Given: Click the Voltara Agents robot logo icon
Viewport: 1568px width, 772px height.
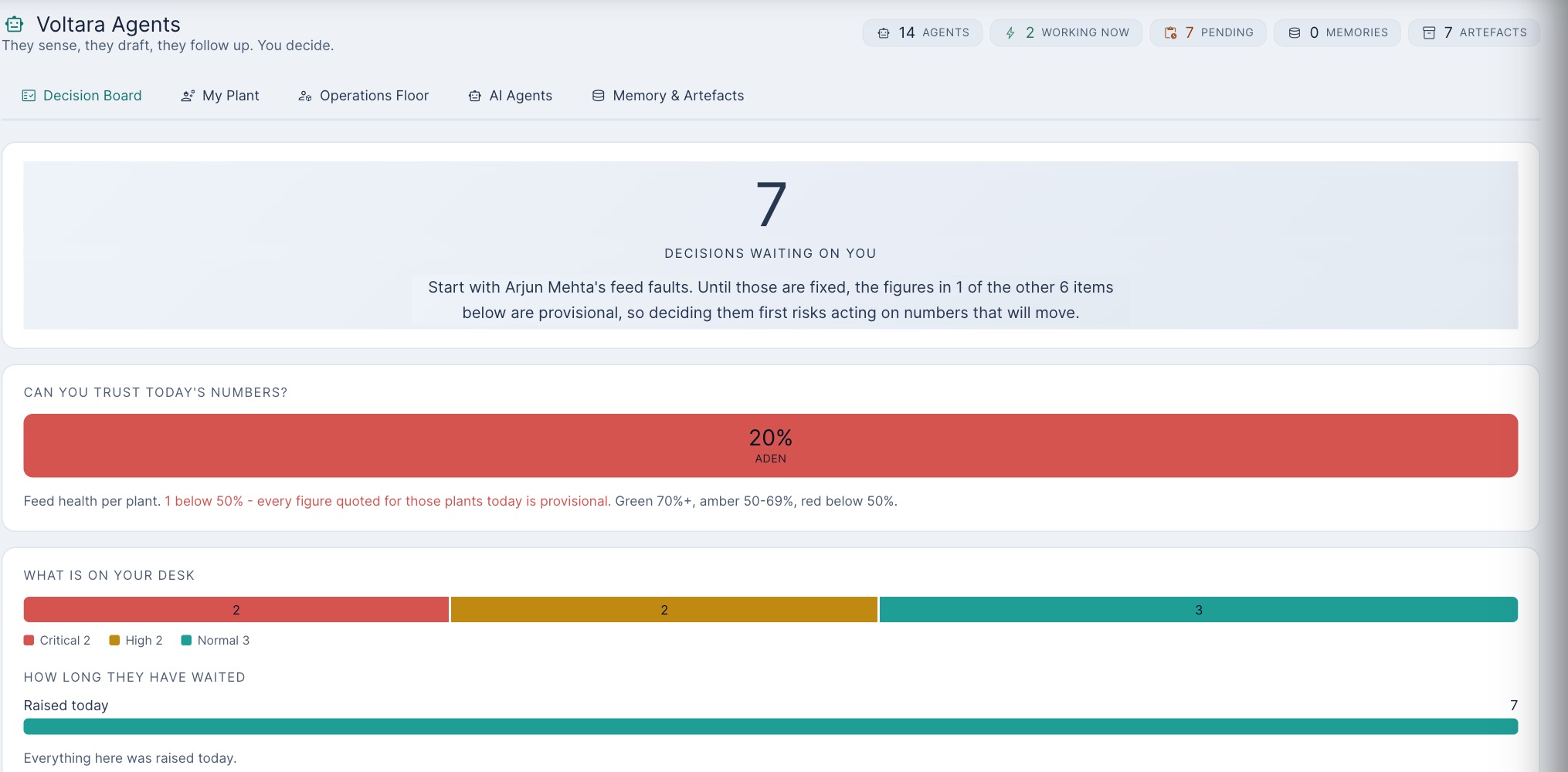Looking at the screenshot, I should click(15, 25).
